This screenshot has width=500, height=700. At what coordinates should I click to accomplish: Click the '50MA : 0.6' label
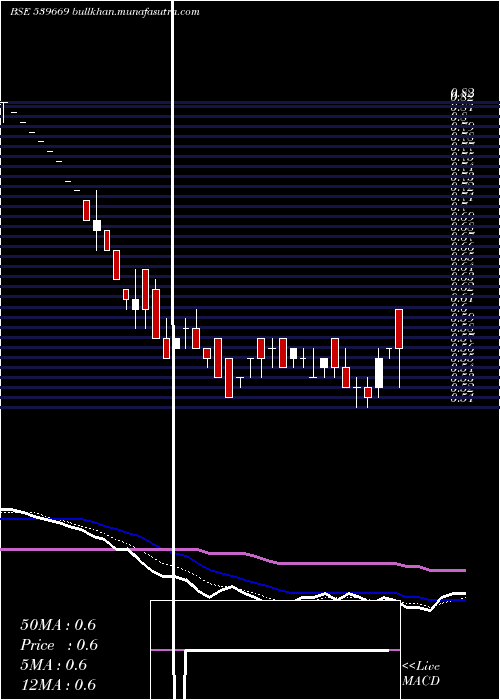coord(58,625)
